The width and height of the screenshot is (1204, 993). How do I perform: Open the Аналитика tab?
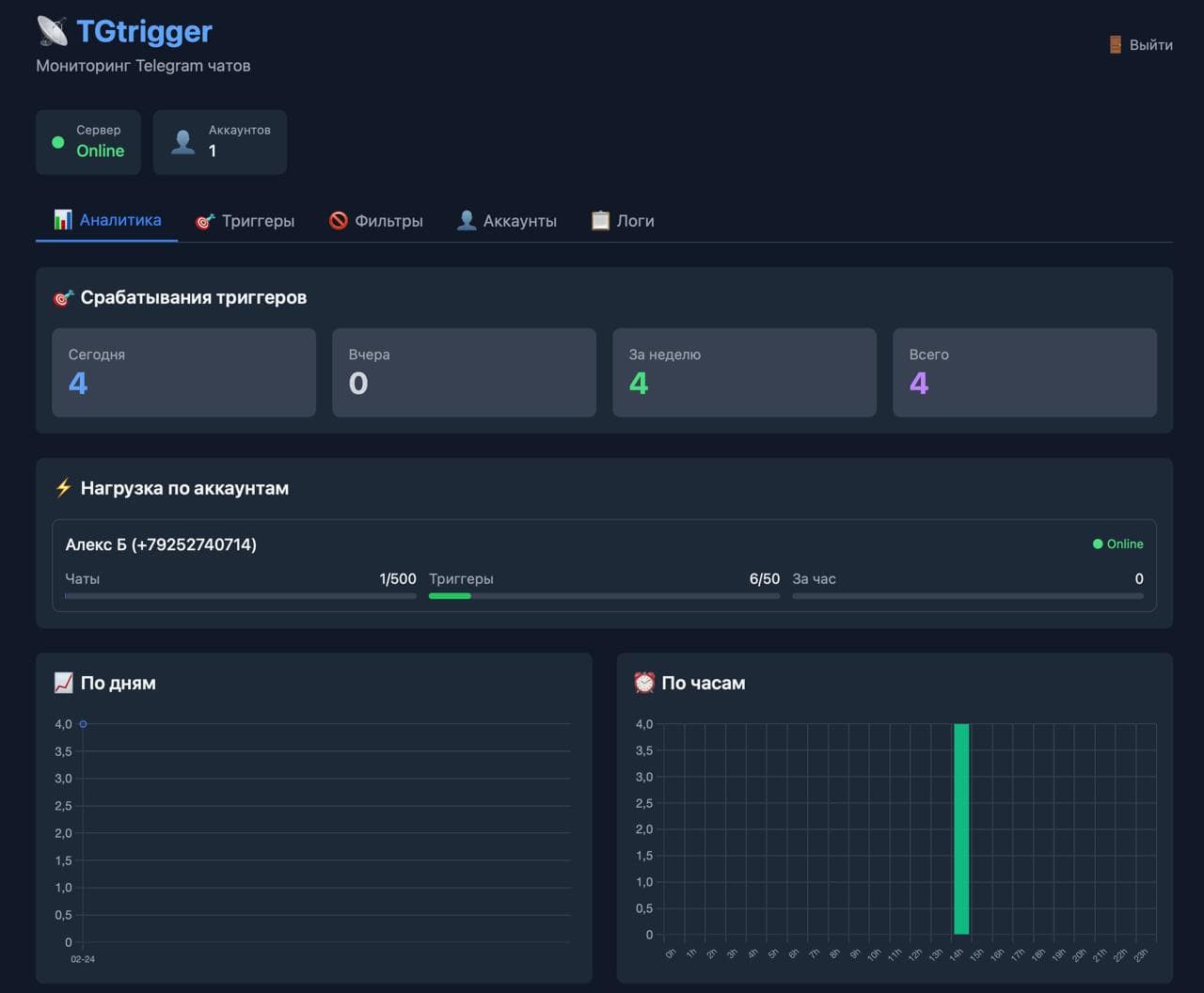107,220
